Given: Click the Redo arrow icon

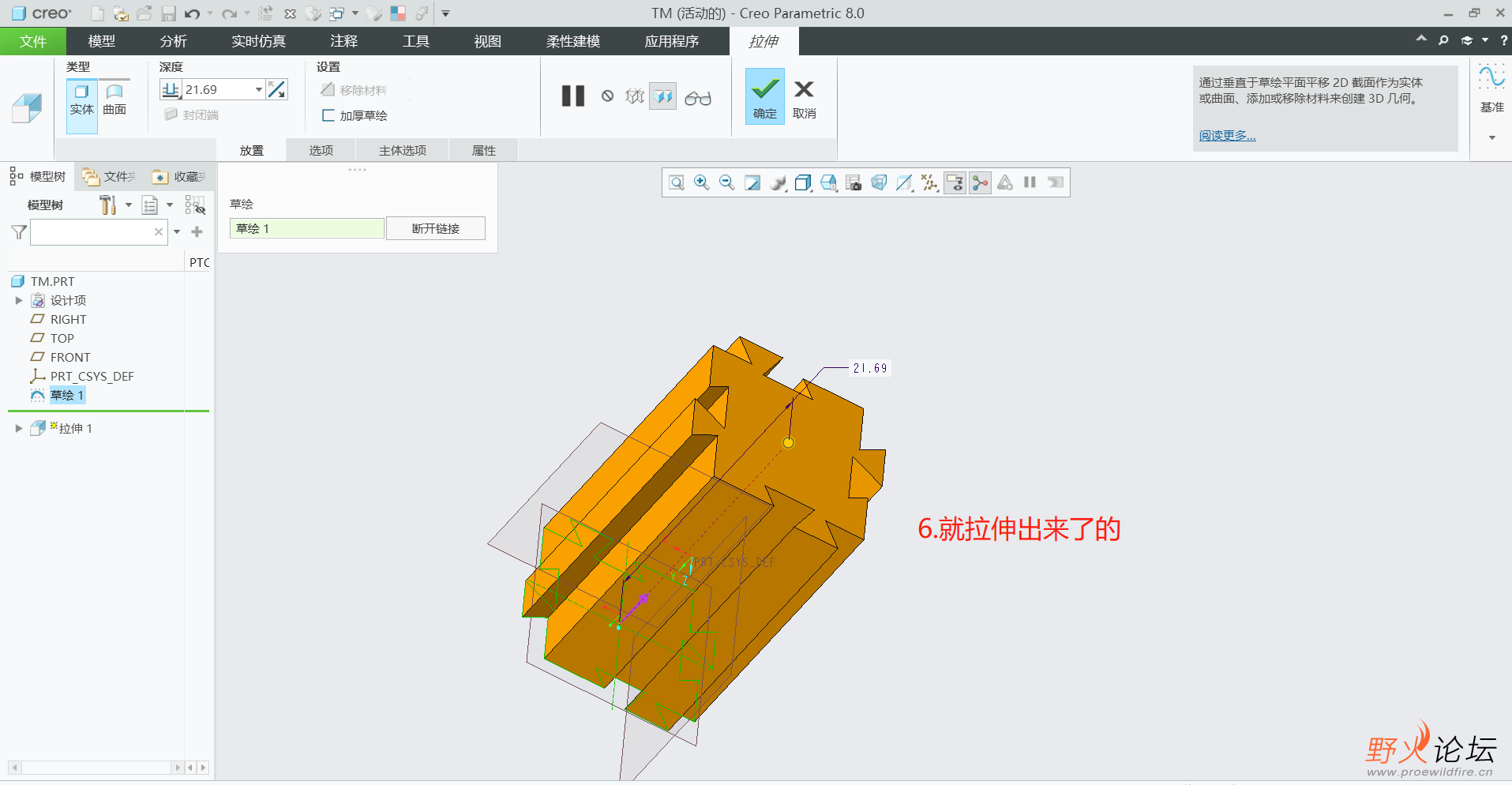Looking at the screenshot, I should [x=229, y=13].
